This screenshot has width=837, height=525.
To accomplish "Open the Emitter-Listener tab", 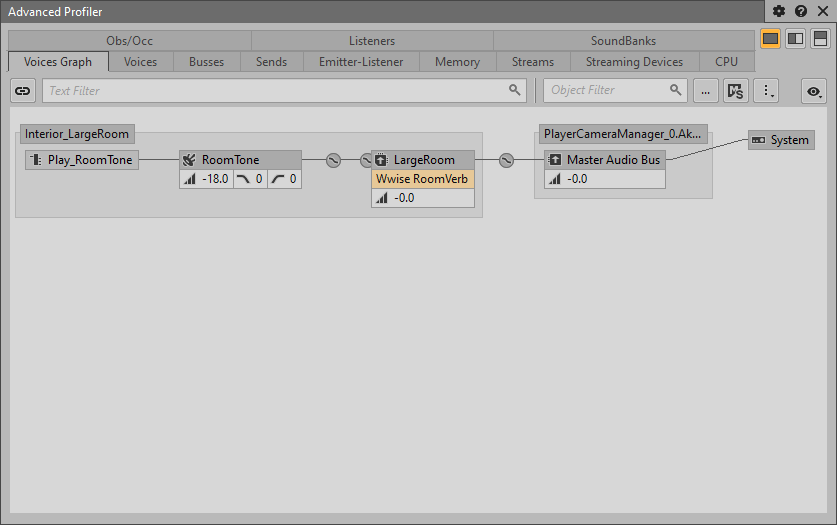I will [361, 62].
